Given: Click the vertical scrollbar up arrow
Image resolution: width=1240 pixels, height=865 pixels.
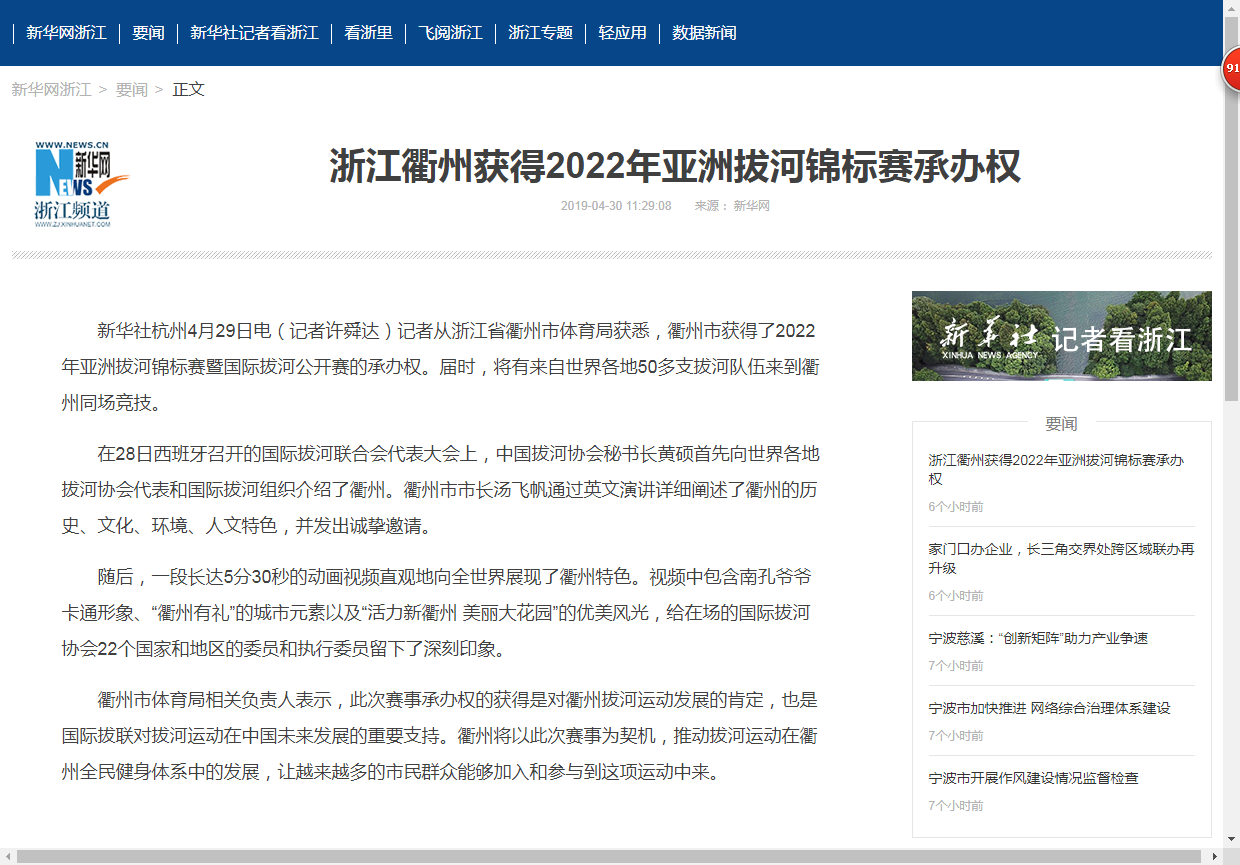Looking at the screenshot, I should 1231,8.
